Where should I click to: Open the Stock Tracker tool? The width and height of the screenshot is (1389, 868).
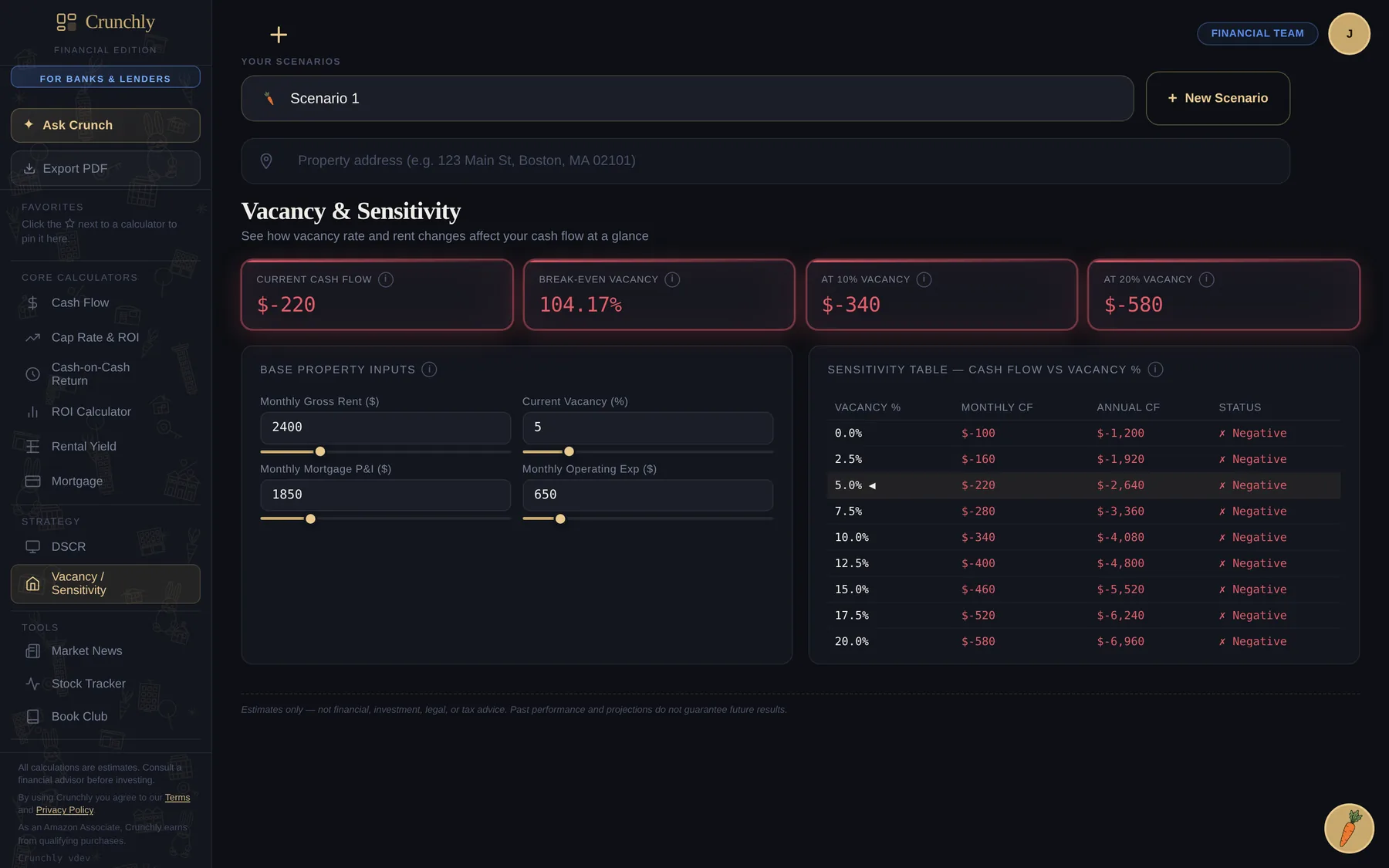point(105,684)
